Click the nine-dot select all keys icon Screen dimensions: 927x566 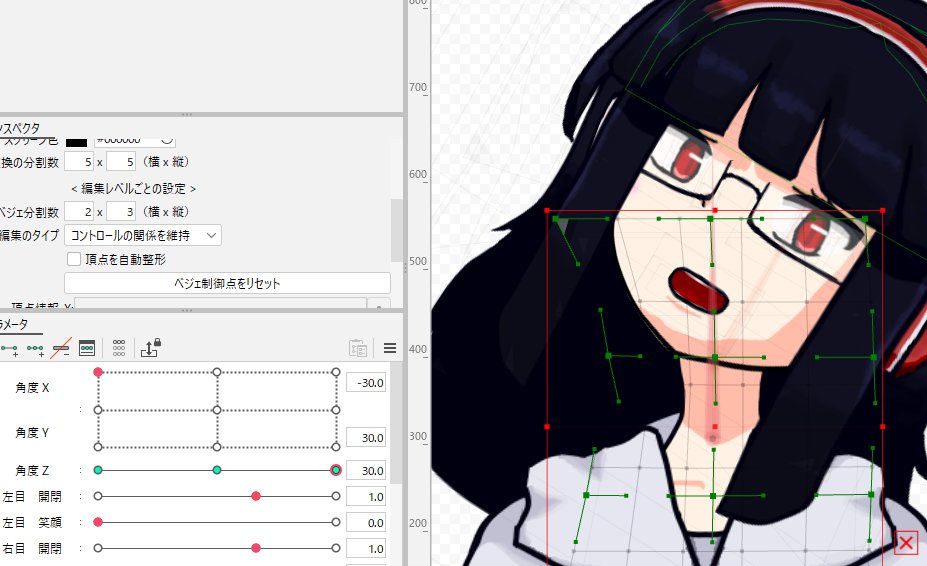[x=119, y=348]
